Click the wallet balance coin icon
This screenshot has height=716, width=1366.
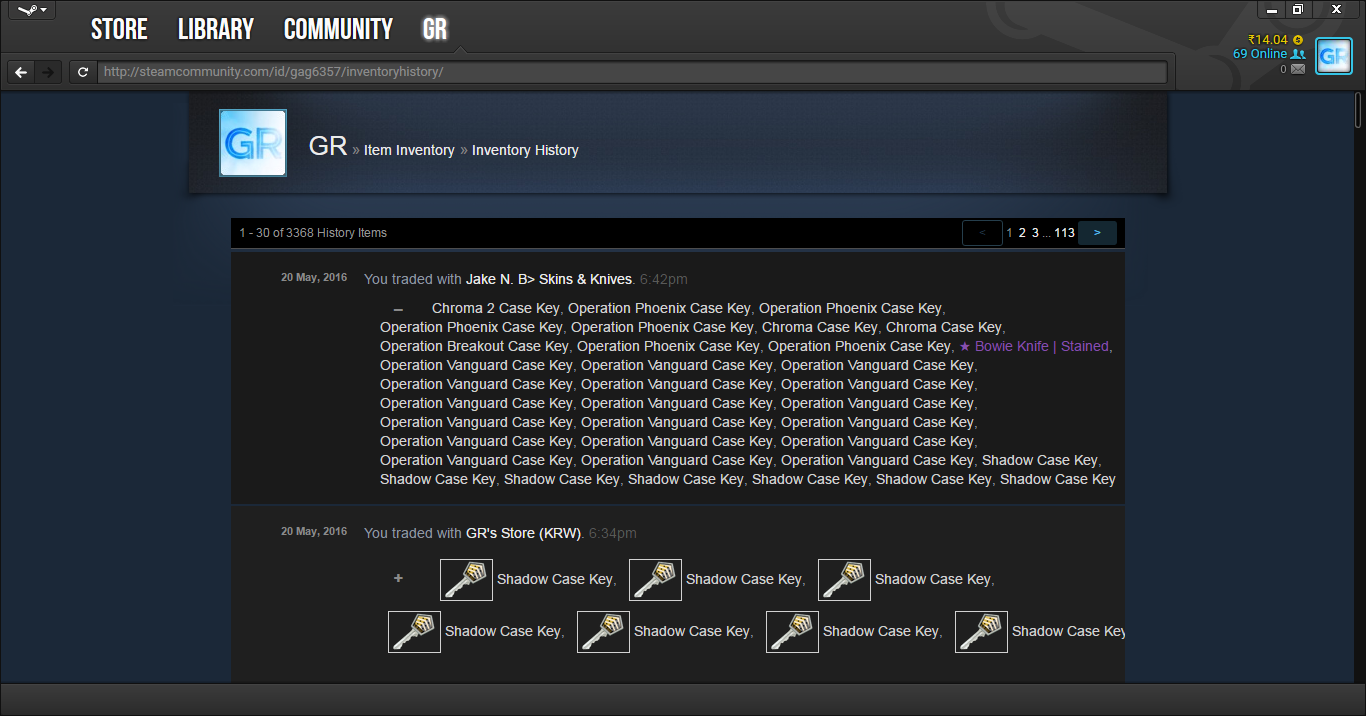[1298, 40]
